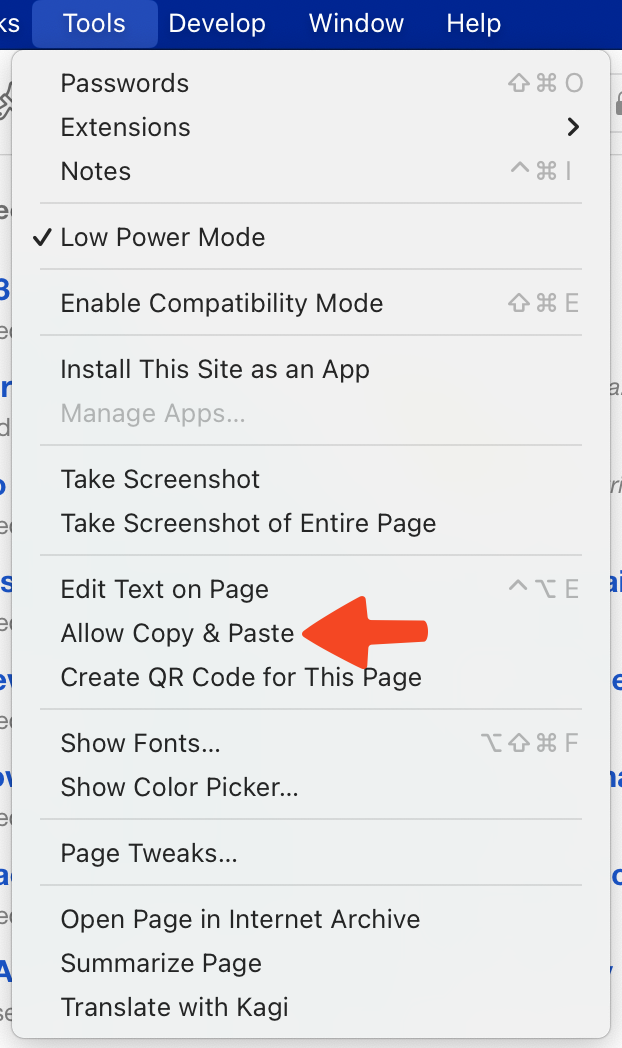Choose Passwords from the Tools menu

coord(311,84)
